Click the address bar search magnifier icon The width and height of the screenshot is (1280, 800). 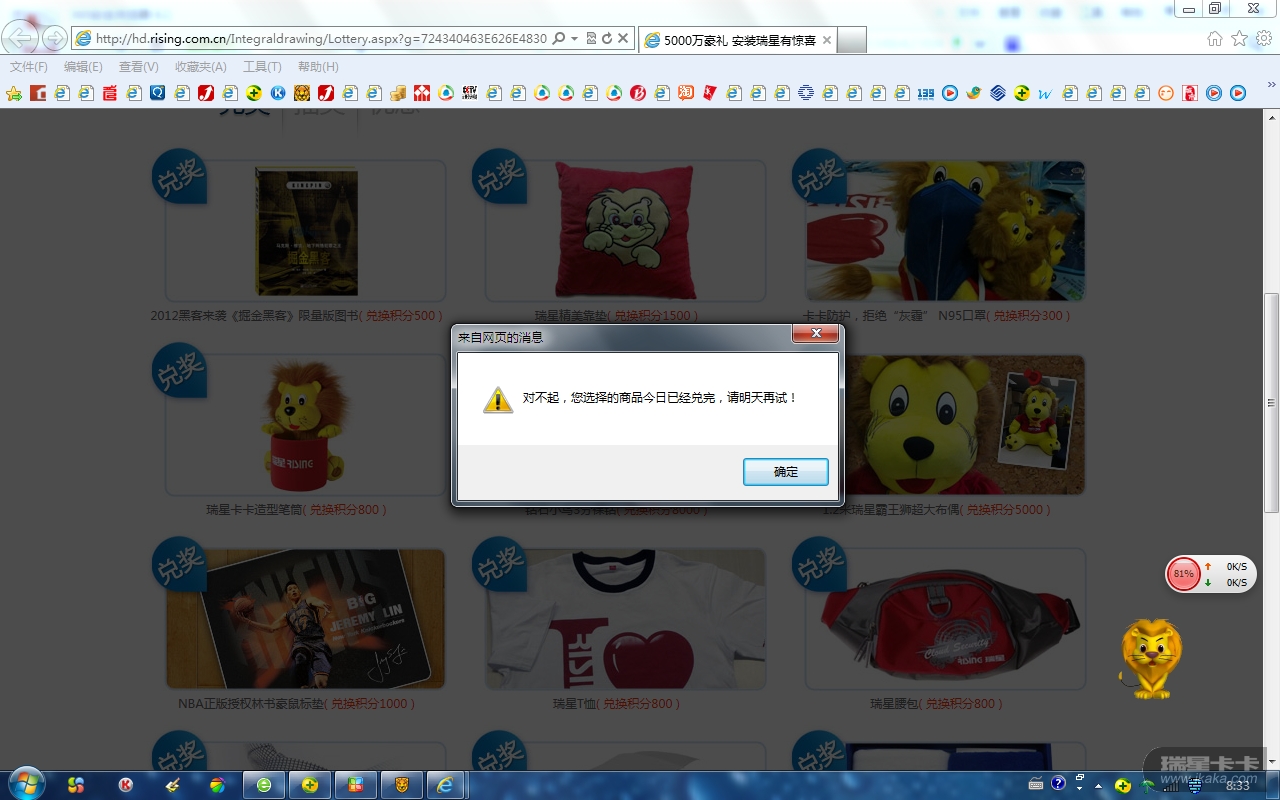point(558,38)
